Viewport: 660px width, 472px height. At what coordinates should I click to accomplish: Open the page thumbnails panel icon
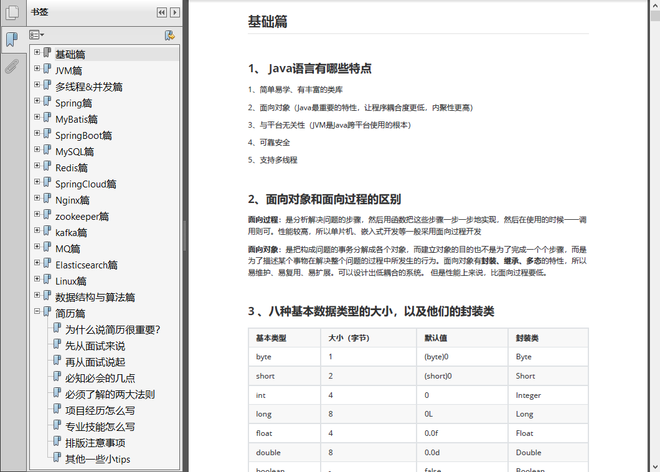(11, 12)
